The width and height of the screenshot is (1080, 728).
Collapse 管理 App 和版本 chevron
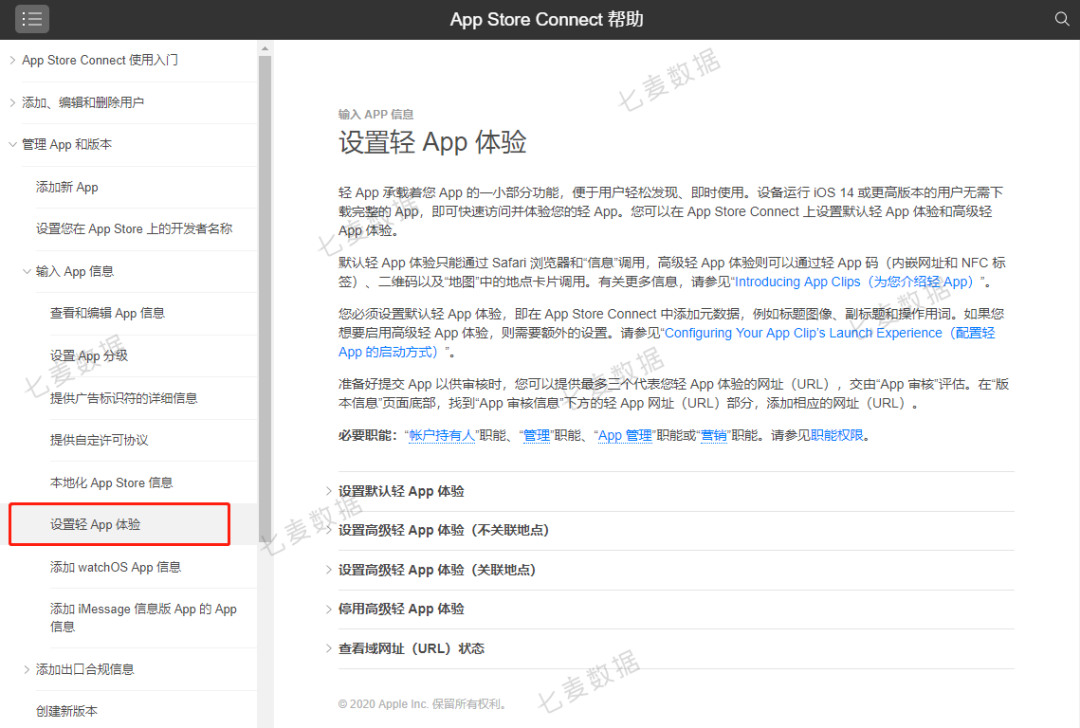(12, 145)
